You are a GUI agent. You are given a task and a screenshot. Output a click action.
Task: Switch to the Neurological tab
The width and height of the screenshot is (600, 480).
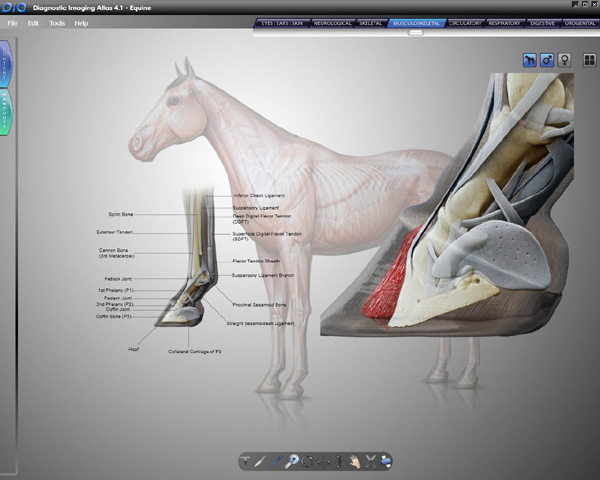coord(333,23)
